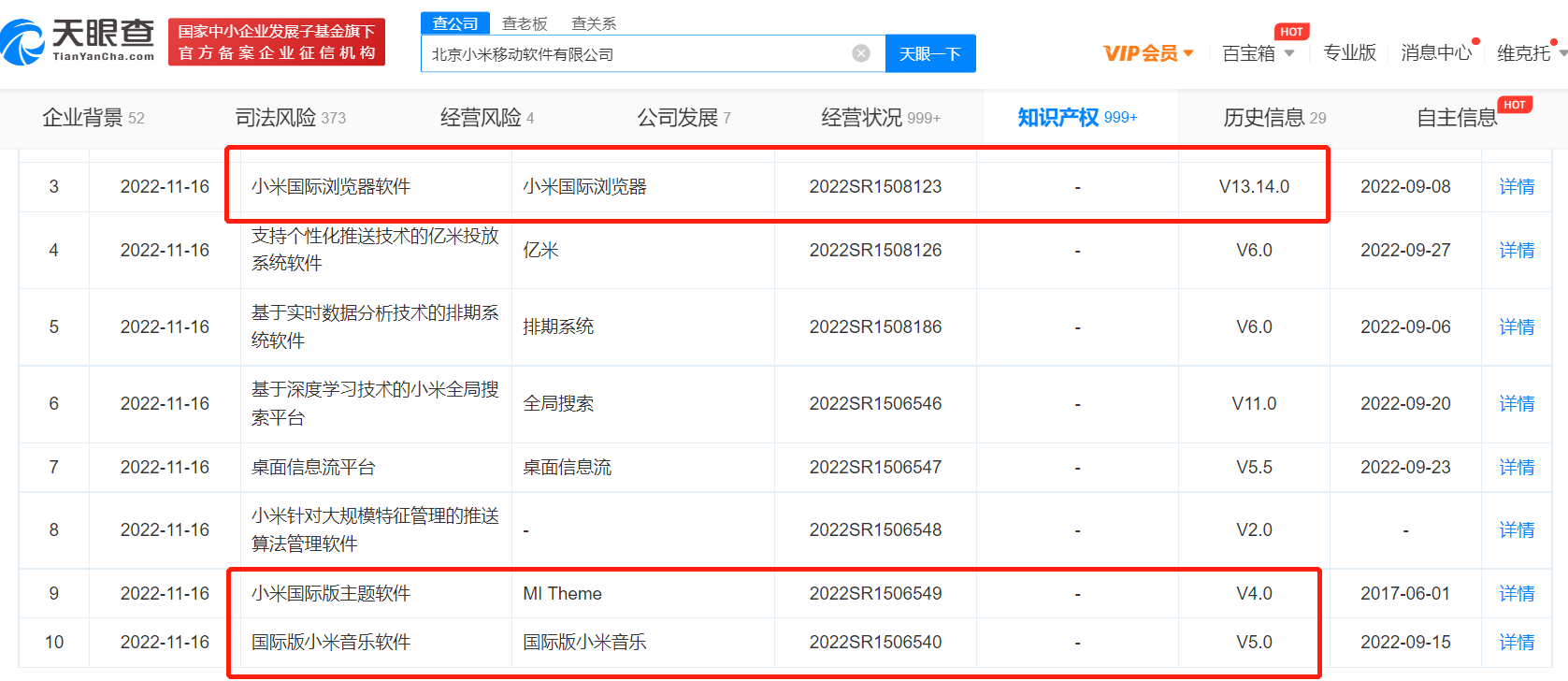
Task: Click the 基于深度学习技术的小米全局搜索平台 cell
Action: coord(375,403)
